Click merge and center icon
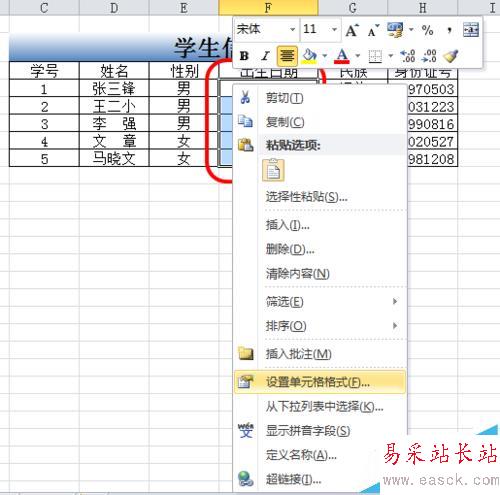Screen dimensions: 500x495 471,30
